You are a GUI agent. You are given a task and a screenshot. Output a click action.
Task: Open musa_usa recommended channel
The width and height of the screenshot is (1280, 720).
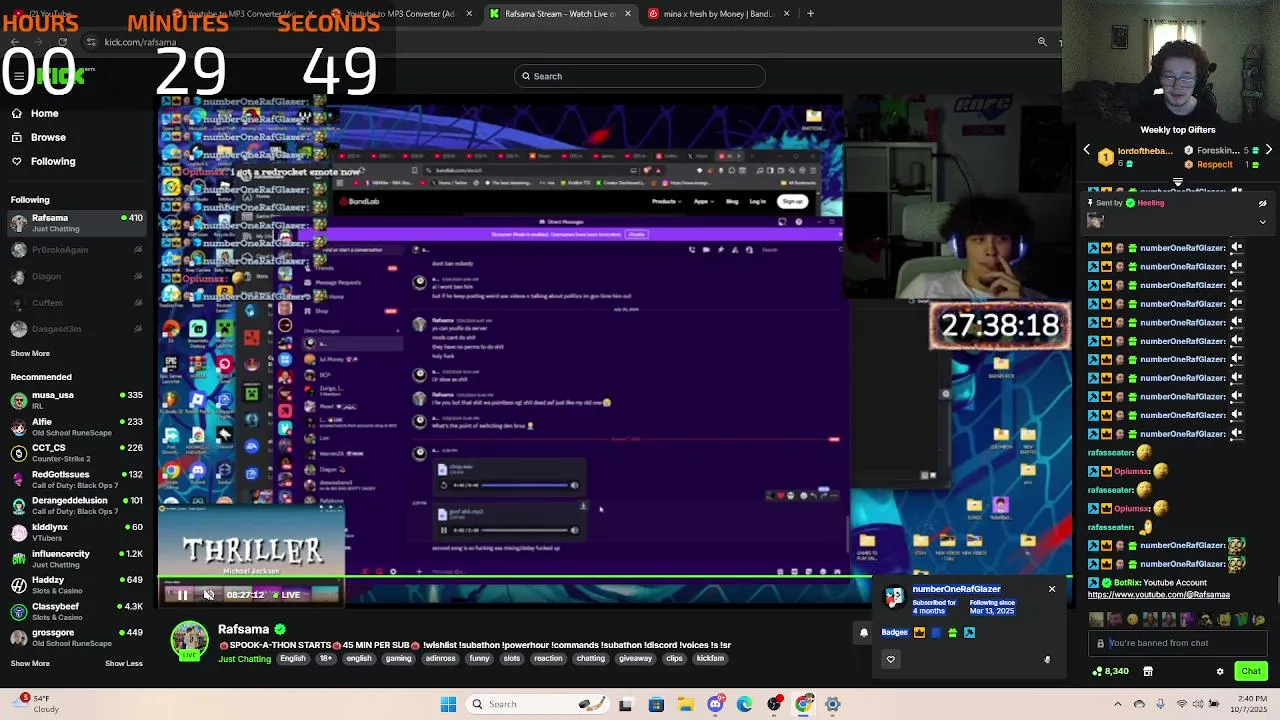[78, 399]
